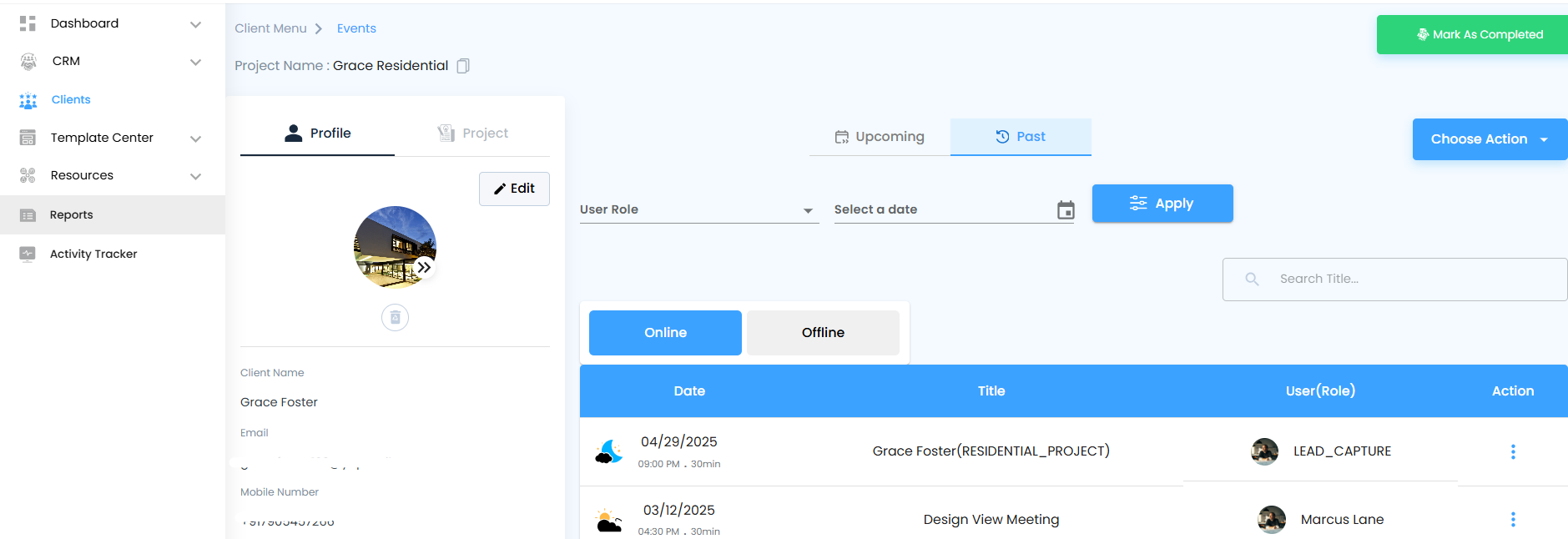Open the User Role dropdown

(x=699, y=210)
